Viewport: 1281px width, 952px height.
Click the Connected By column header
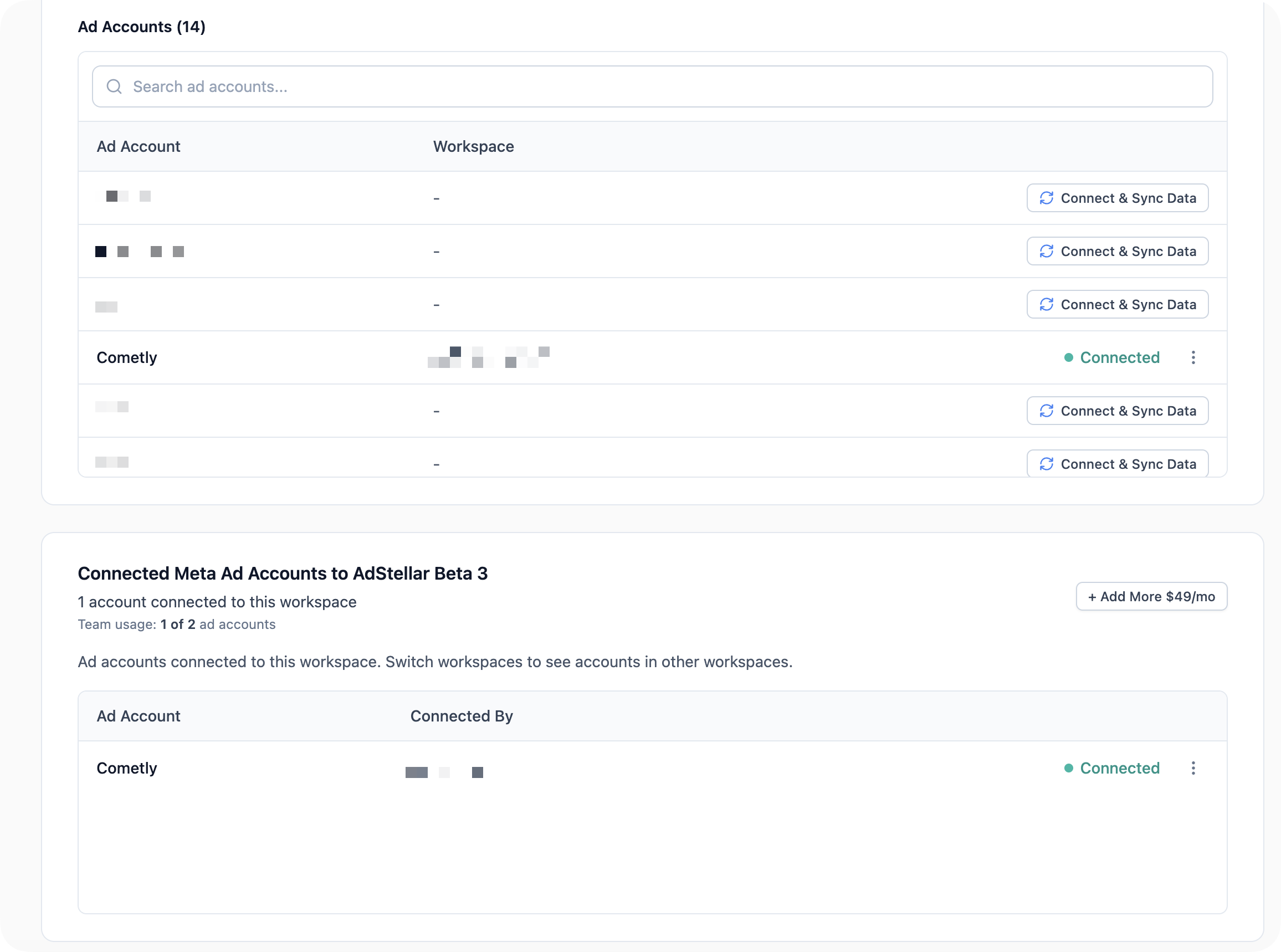[461, 716]
